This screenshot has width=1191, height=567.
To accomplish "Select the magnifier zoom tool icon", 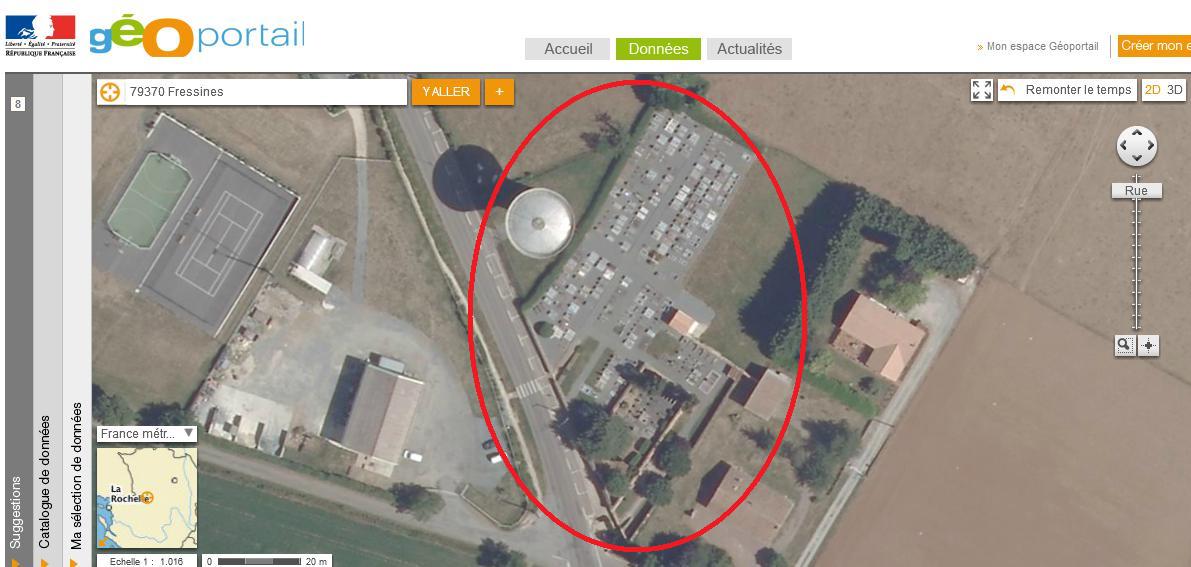I will pos(1124,345).
